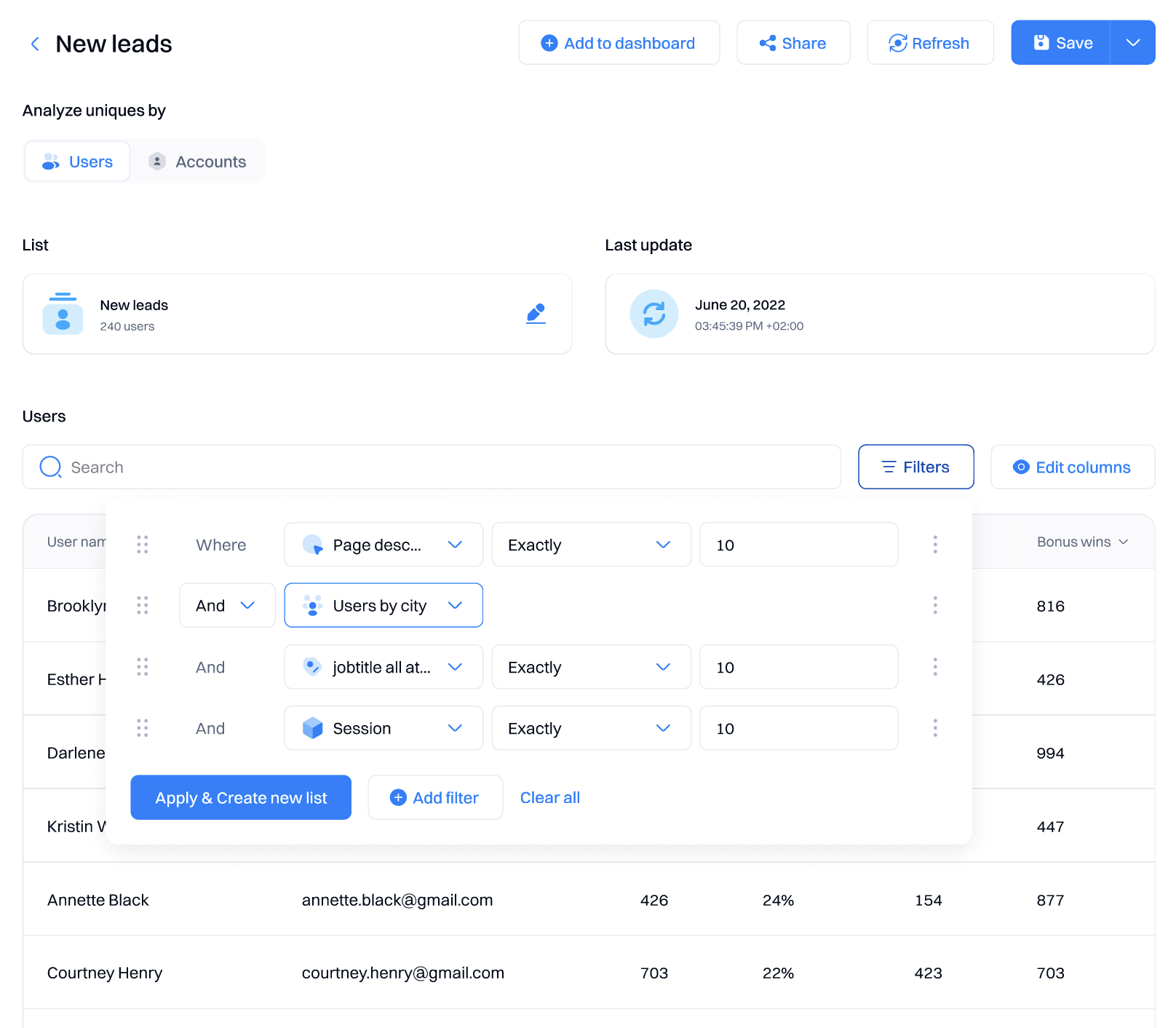The height and width of the screenshot is (1028, 1176).
Task: Open more options for Session row
Action: [935, 728]
